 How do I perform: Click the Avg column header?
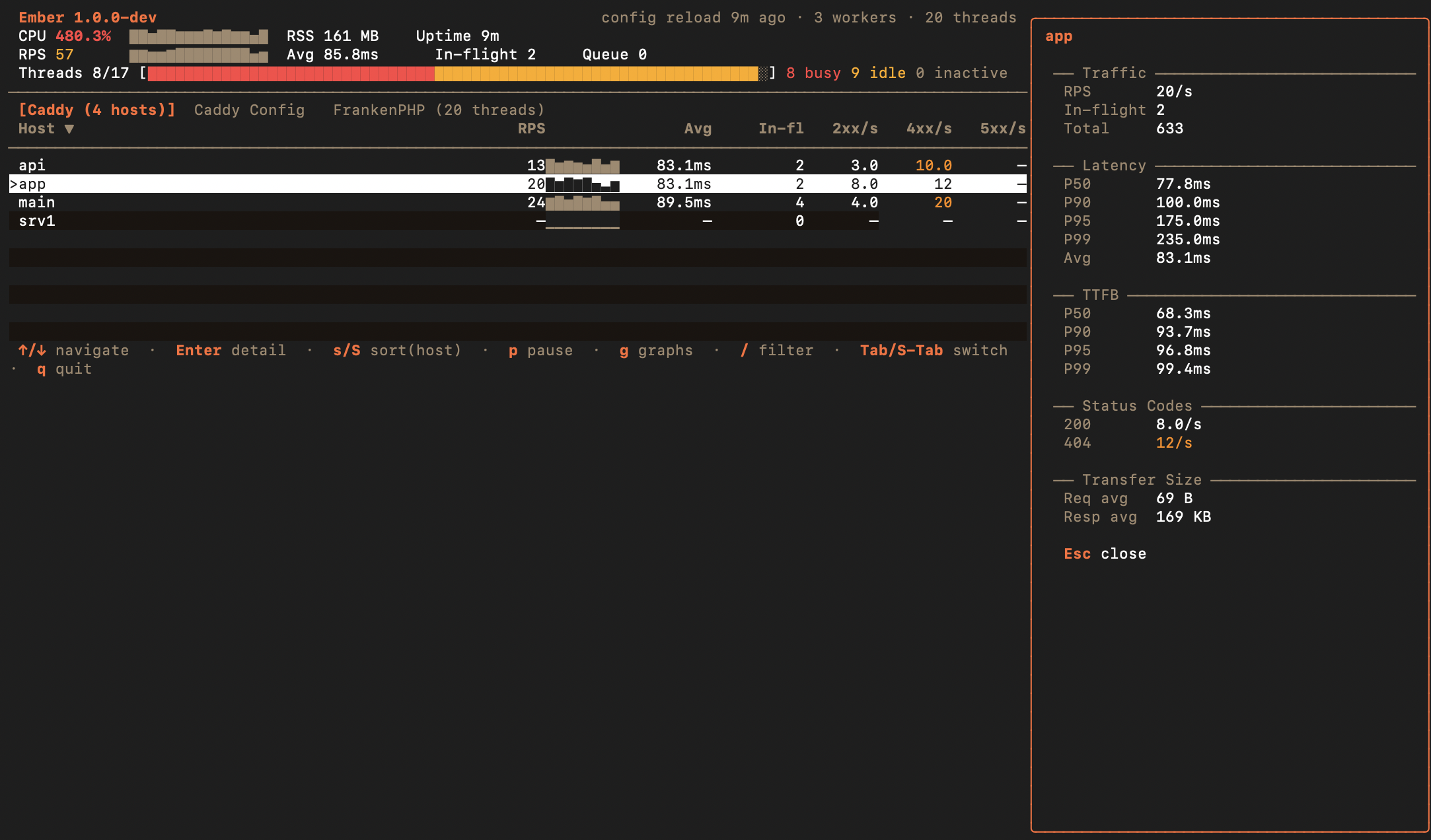pos(698,129)
